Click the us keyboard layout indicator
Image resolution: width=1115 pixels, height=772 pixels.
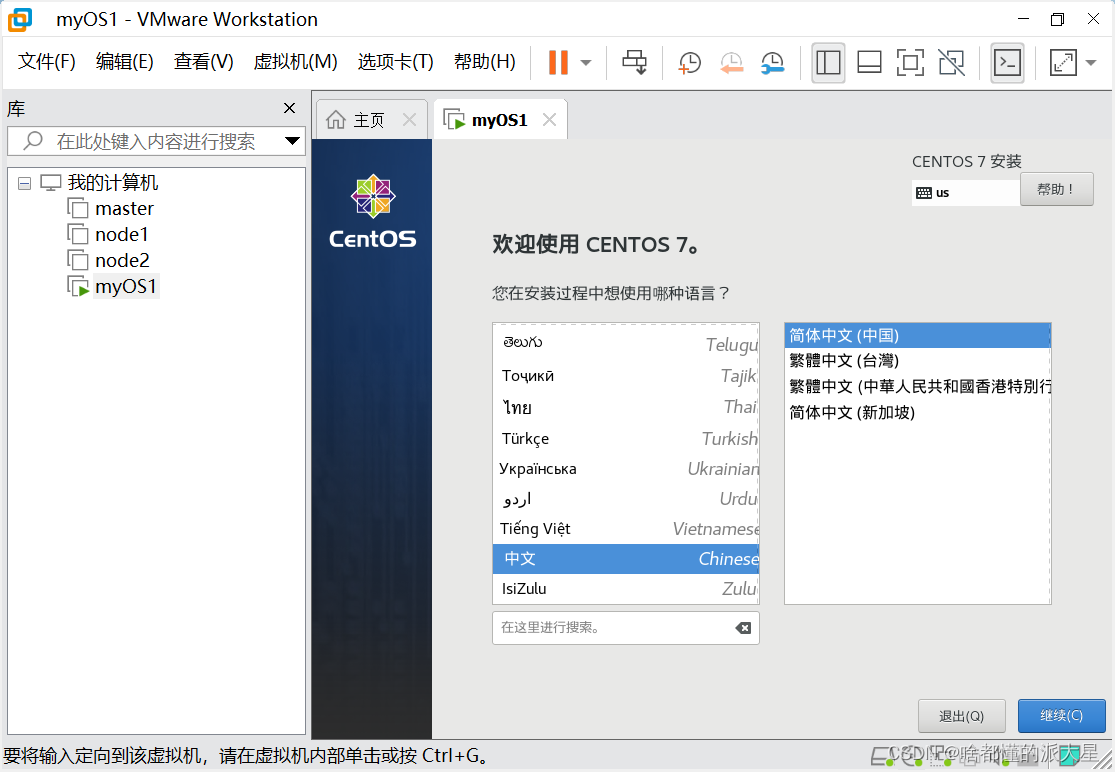coord(965,193)
